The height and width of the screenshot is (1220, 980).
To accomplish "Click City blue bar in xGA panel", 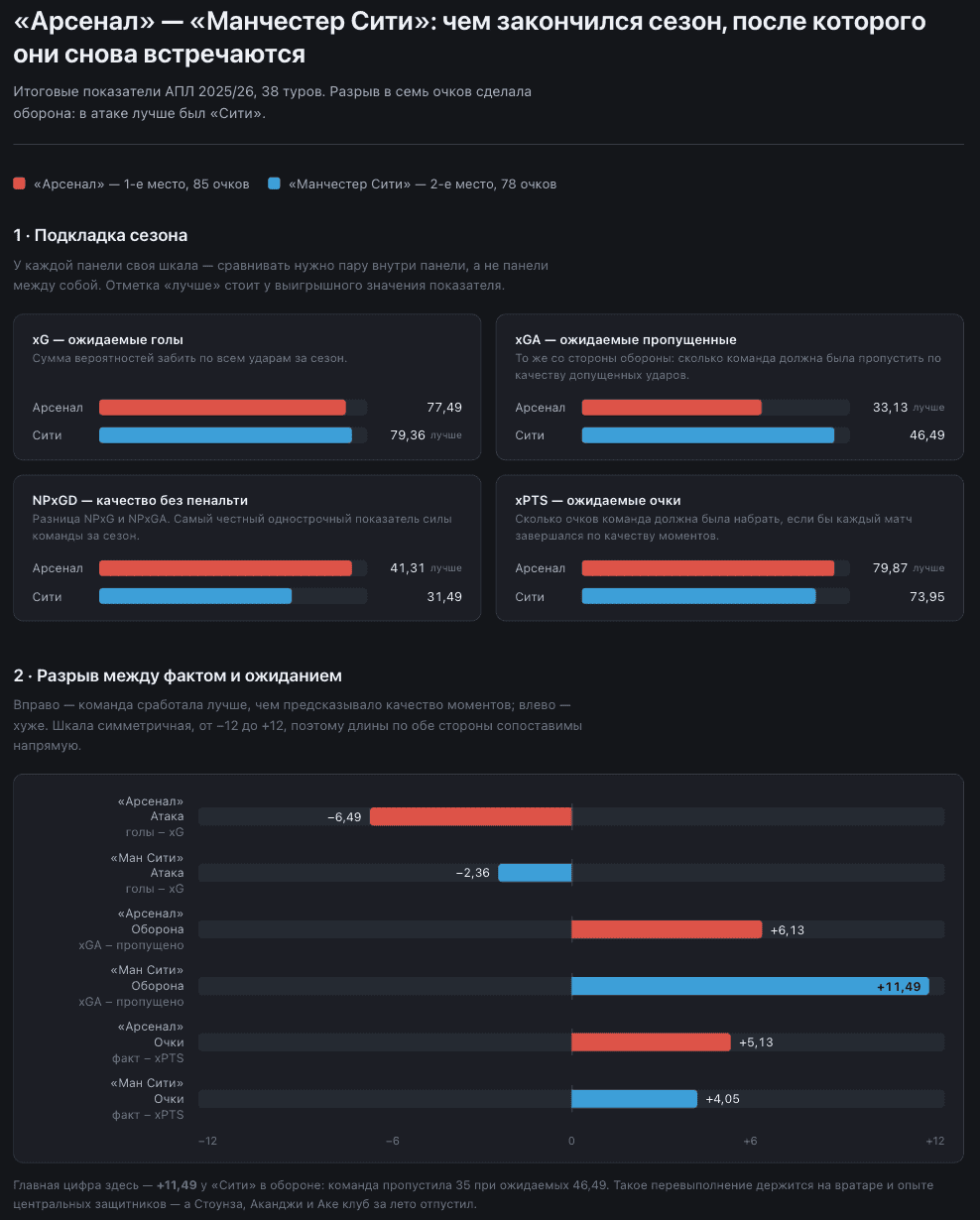I will pos(708,435).
